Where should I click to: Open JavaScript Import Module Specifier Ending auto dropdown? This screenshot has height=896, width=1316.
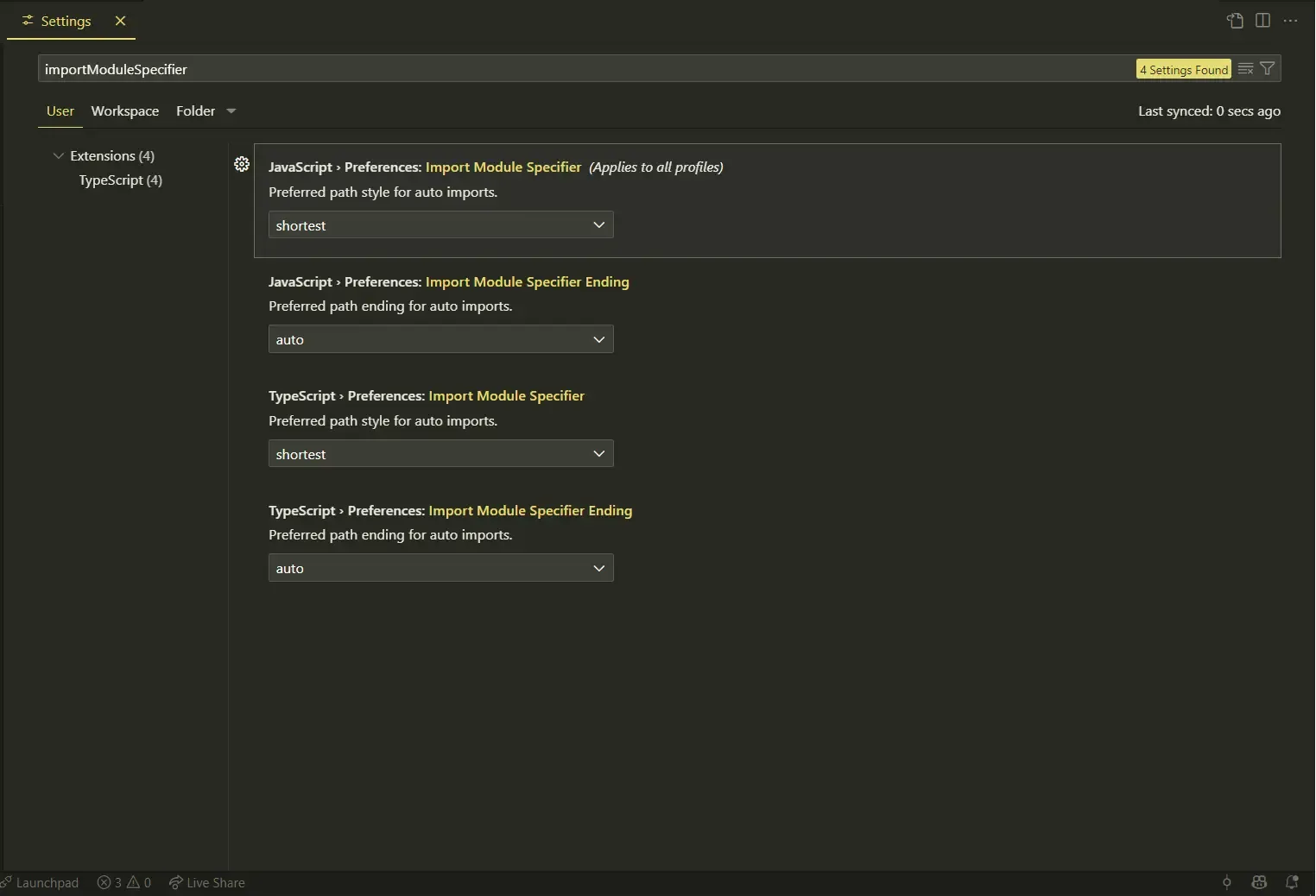(x=441, y=339)
